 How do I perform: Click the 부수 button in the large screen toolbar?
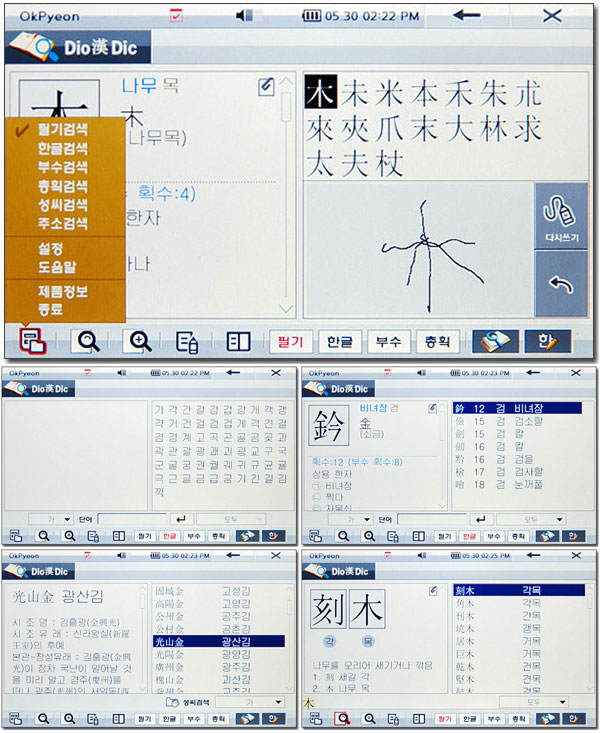(x=389, y=342)
